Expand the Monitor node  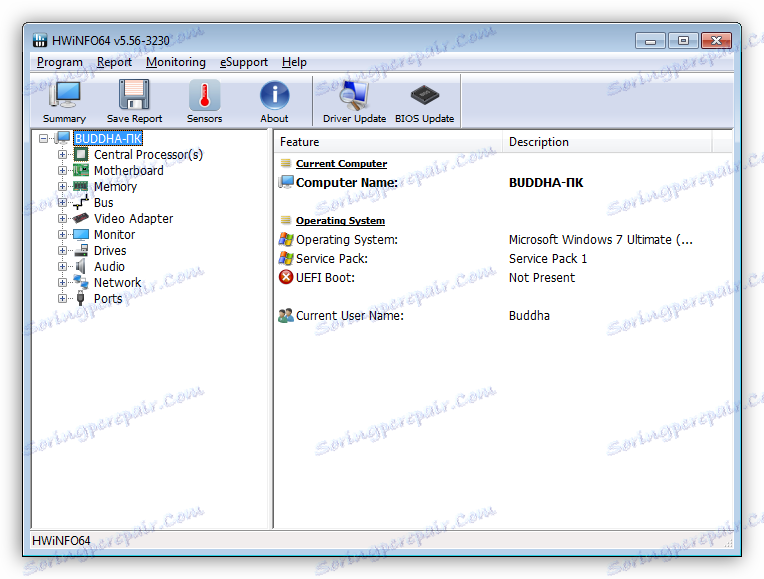[x=62, y=234]
